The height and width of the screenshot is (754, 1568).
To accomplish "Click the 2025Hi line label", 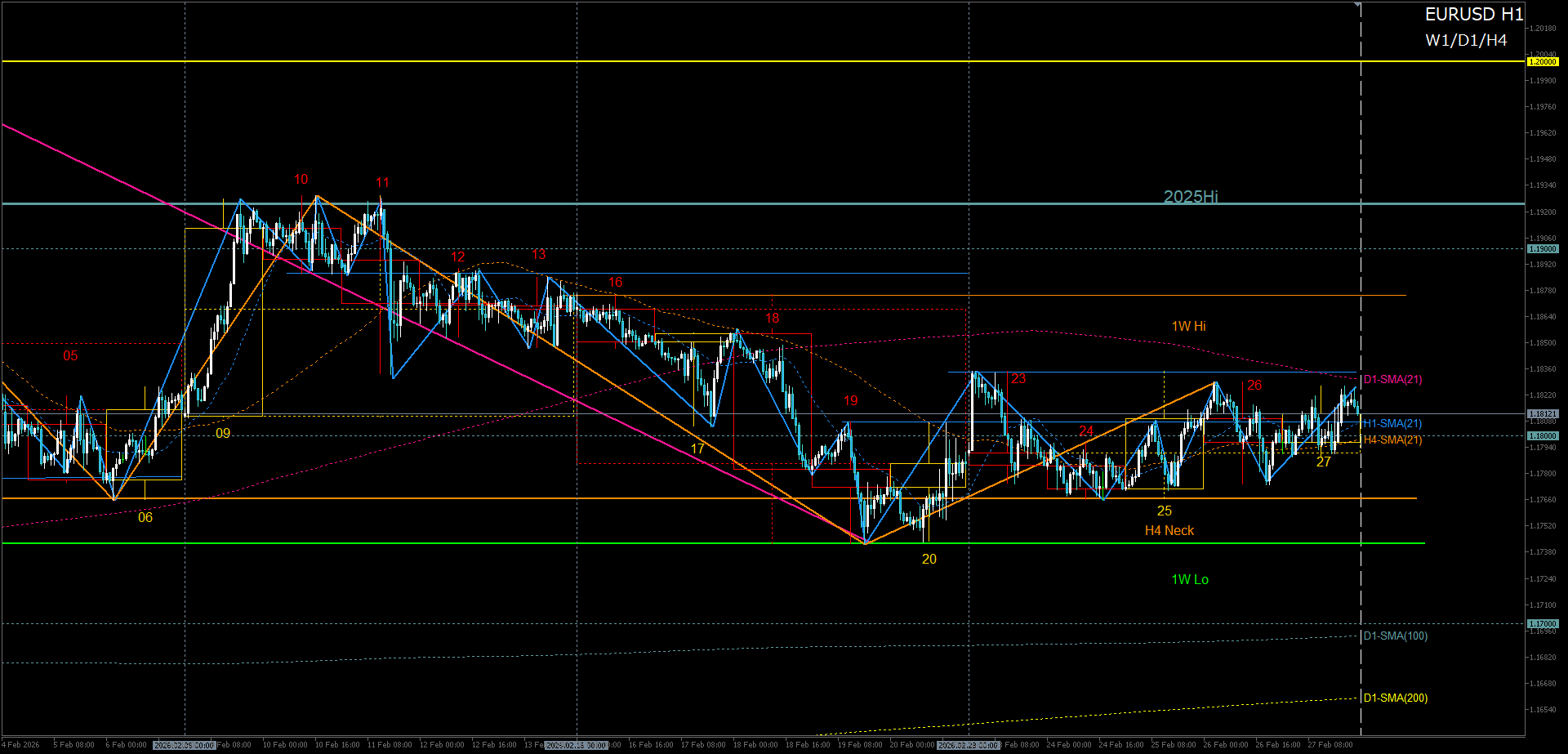I will pos(1190,197).
